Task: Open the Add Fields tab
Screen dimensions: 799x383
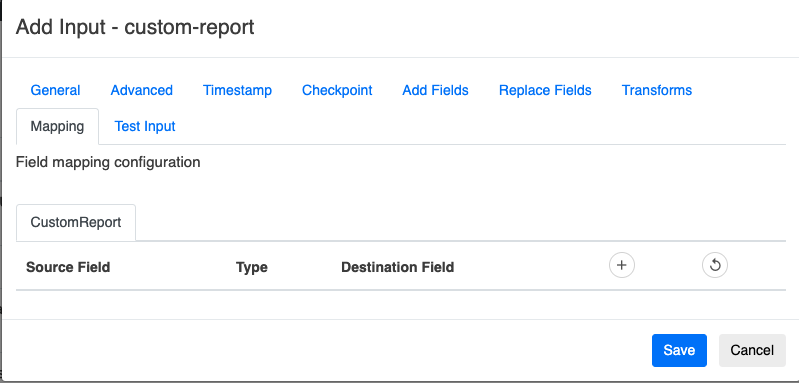Action: click(435, 90)
